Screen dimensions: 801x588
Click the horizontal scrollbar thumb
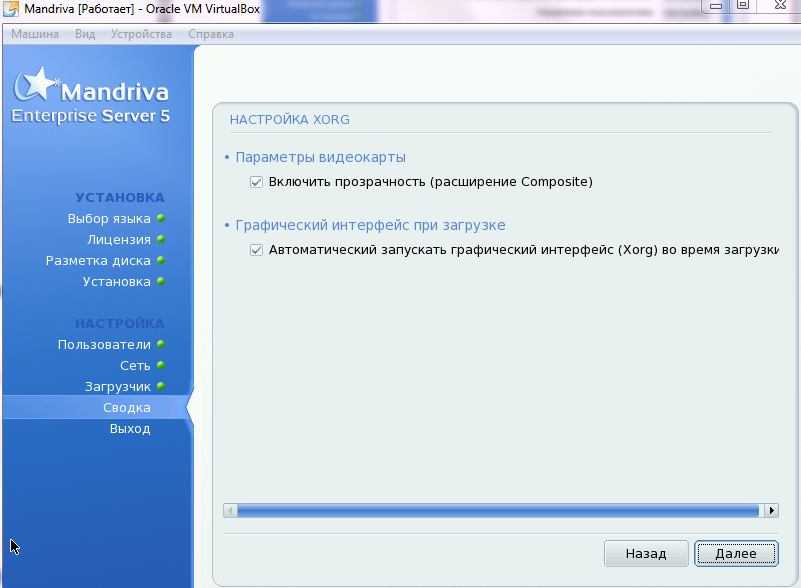click(498, 510)
